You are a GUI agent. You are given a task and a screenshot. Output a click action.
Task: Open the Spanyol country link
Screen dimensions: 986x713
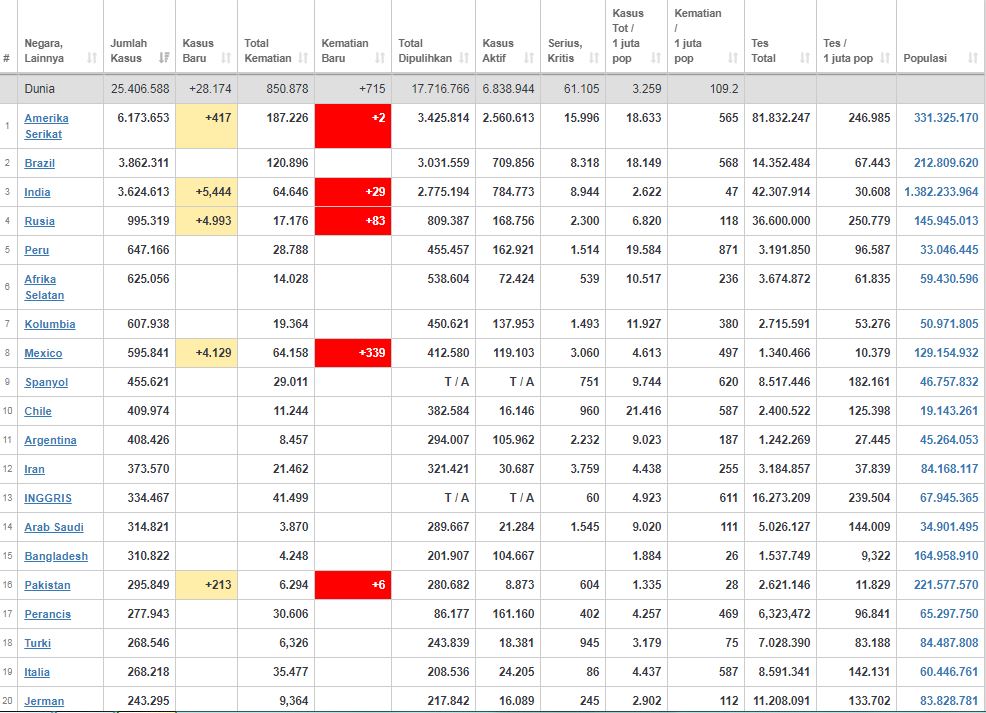click(x=47, y=382)
